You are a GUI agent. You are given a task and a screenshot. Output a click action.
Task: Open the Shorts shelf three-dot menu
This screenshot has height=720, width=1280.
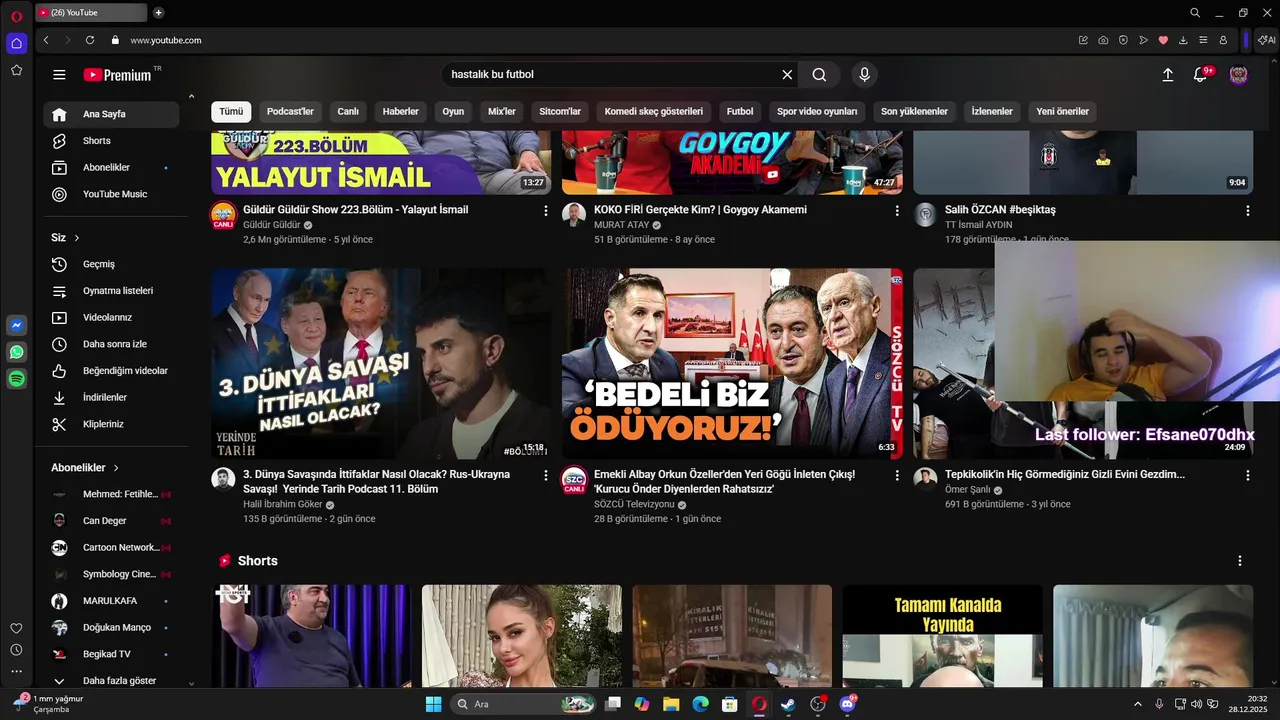(1240, 561)
